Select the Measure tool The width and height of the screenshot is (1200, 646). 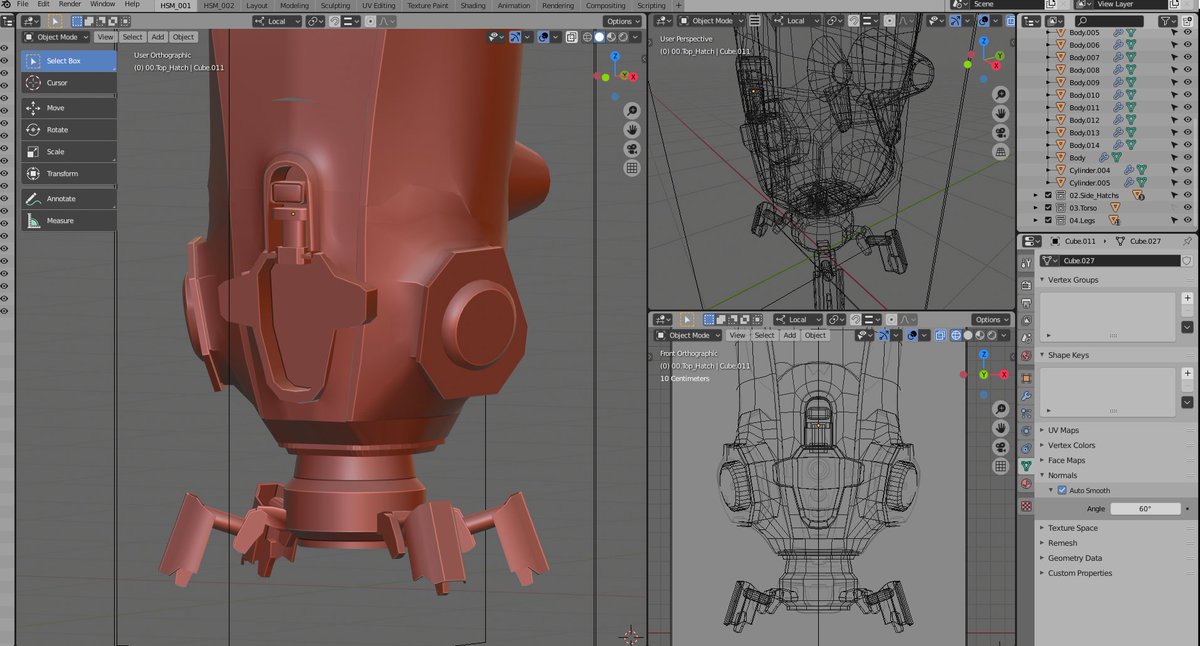[x=68, y=221]
